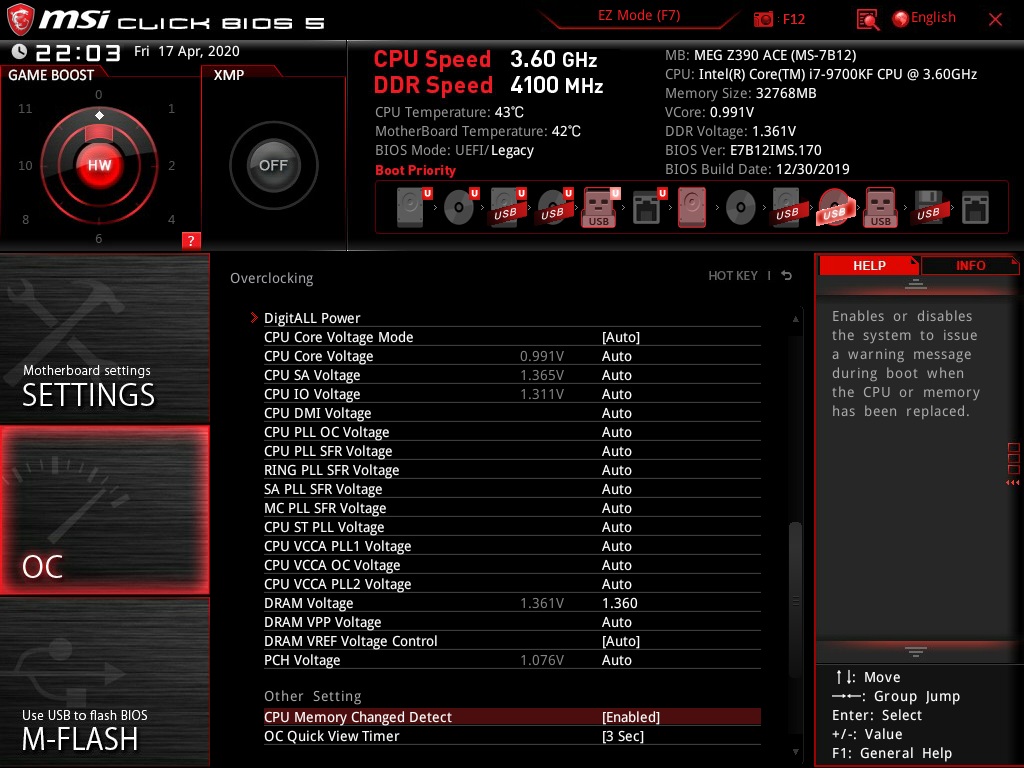Select the UEFI USB hard disk boot icon
Image resolution: width=1024 pixels, height=768 pixels.
[507, 208]
